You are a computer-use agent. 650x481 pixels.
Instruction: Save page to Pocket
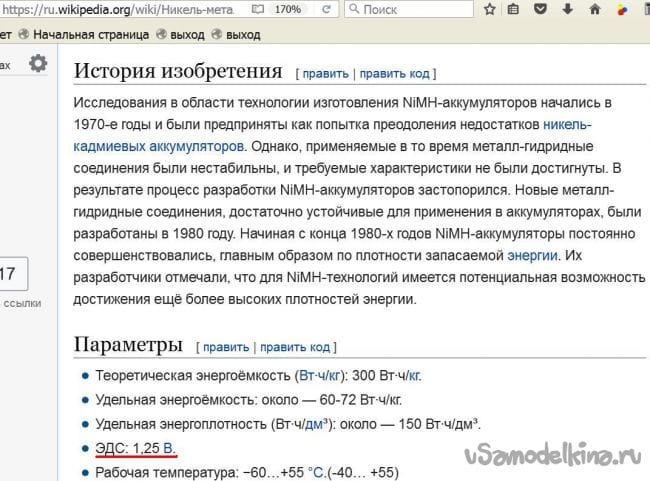(541, 9)
